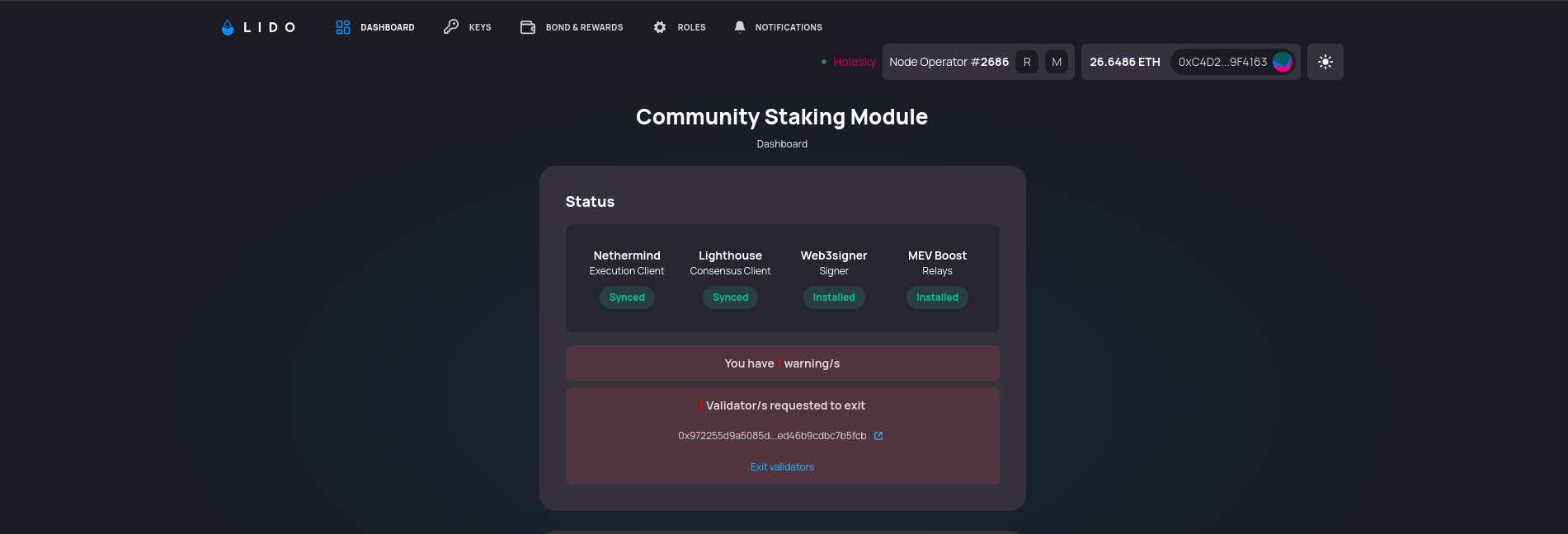1568x534 pixels.
Task: Click the Lido droplet logo
Action: click(x=228, y=27)
